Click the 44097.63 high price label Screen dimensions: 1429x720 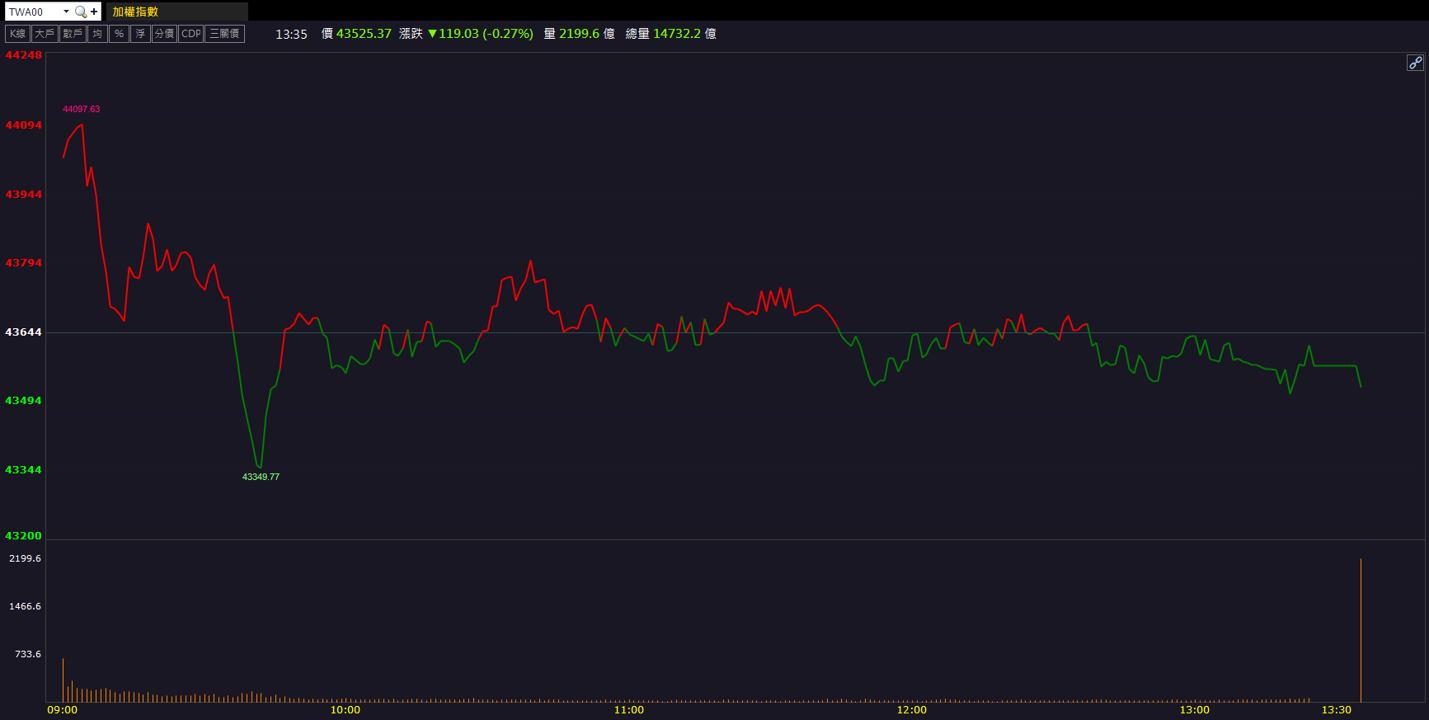81,109
